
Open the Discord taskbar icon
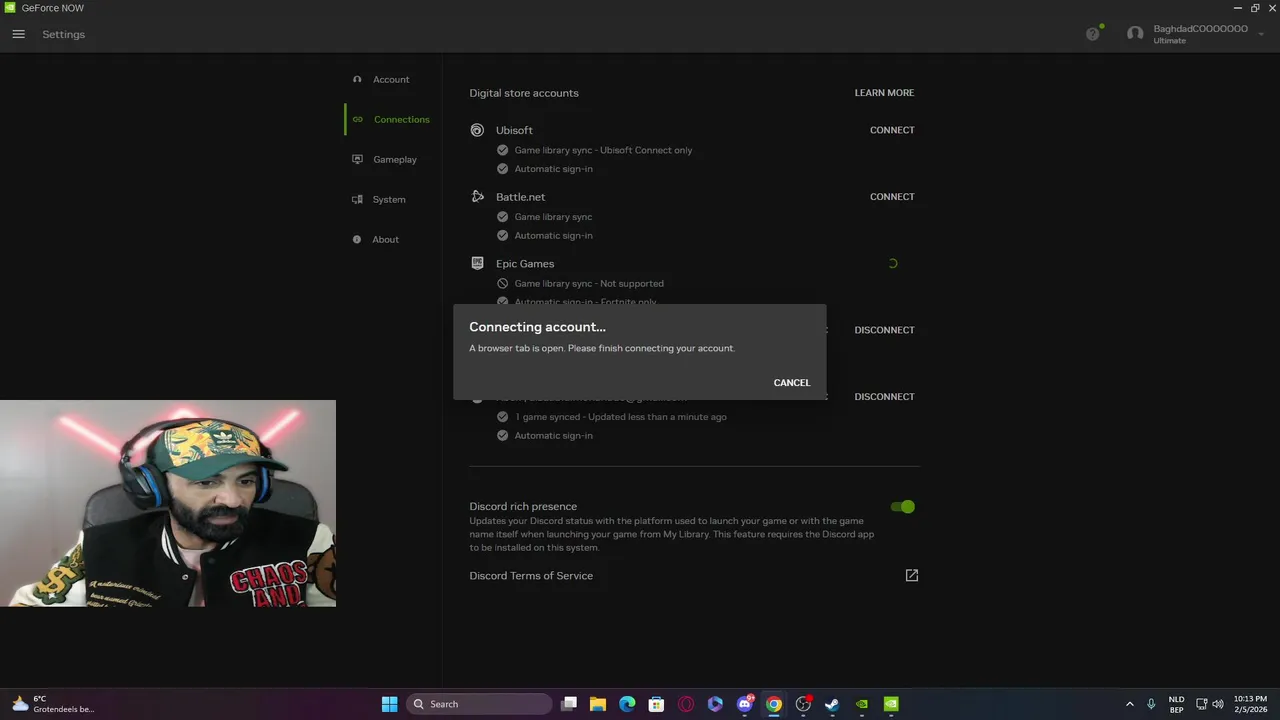[745, 704]
